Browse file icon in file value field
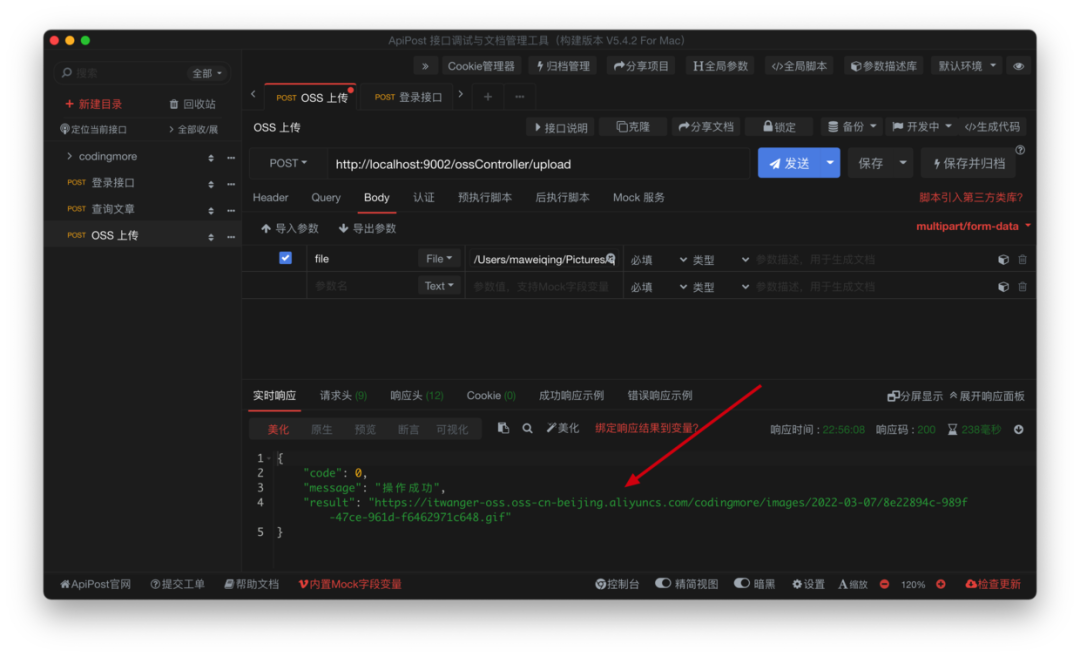 click(x=610, y=259)
